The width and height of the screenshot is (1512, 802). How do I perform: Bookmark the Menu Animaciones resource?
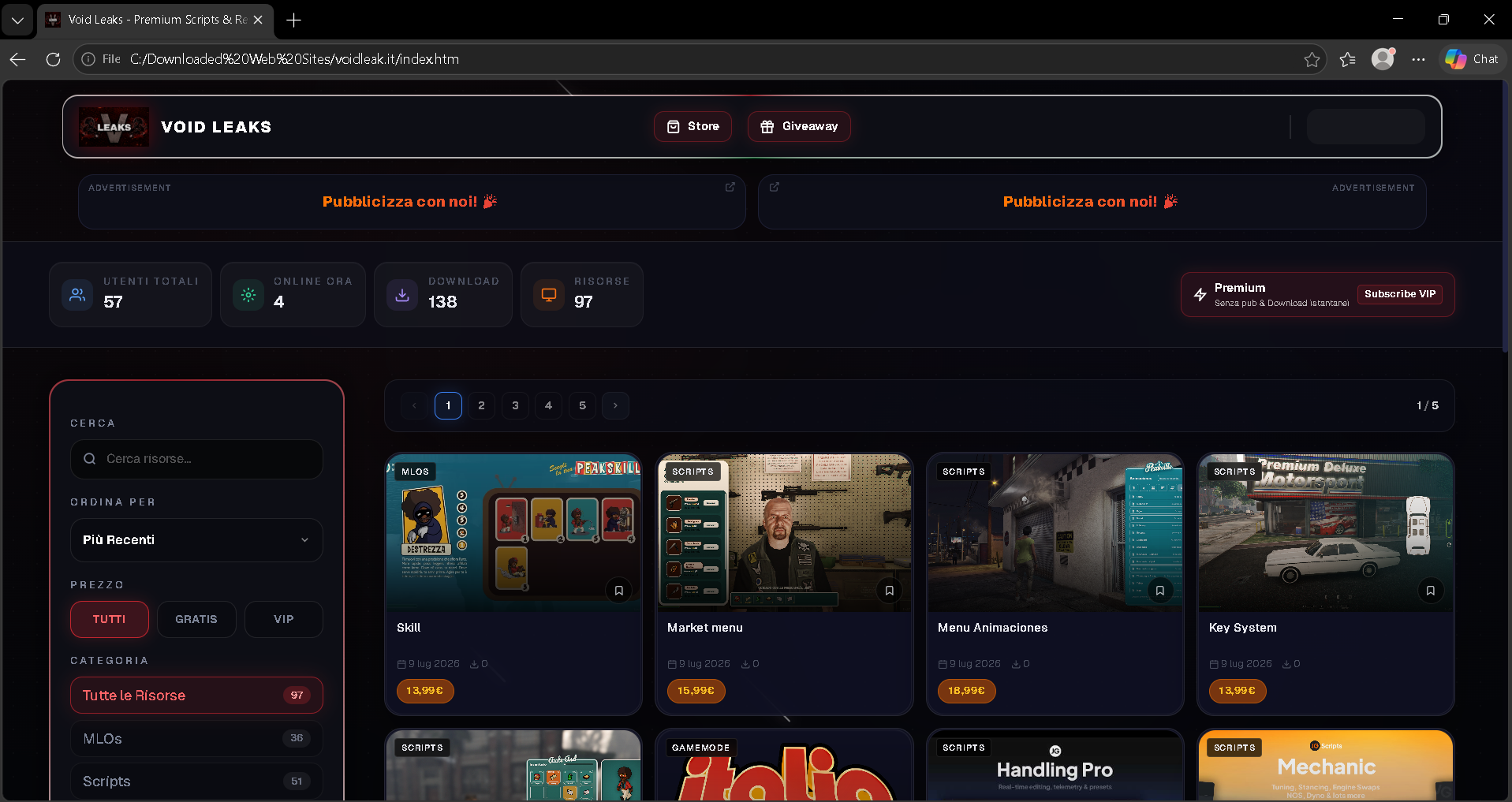pyautogui.click(x=1160, y=591)
